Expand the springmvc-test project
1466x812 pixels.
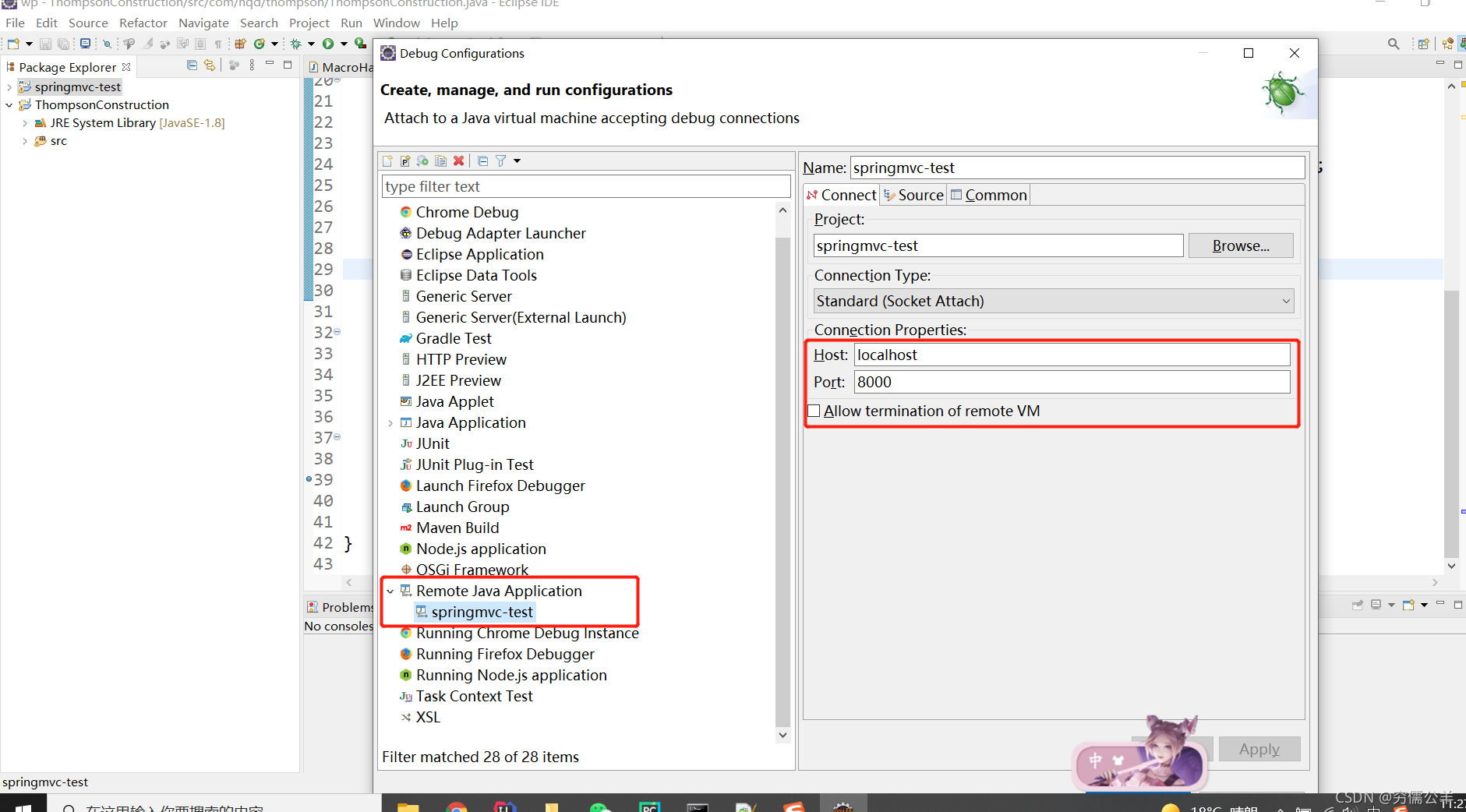click(9, 87)
